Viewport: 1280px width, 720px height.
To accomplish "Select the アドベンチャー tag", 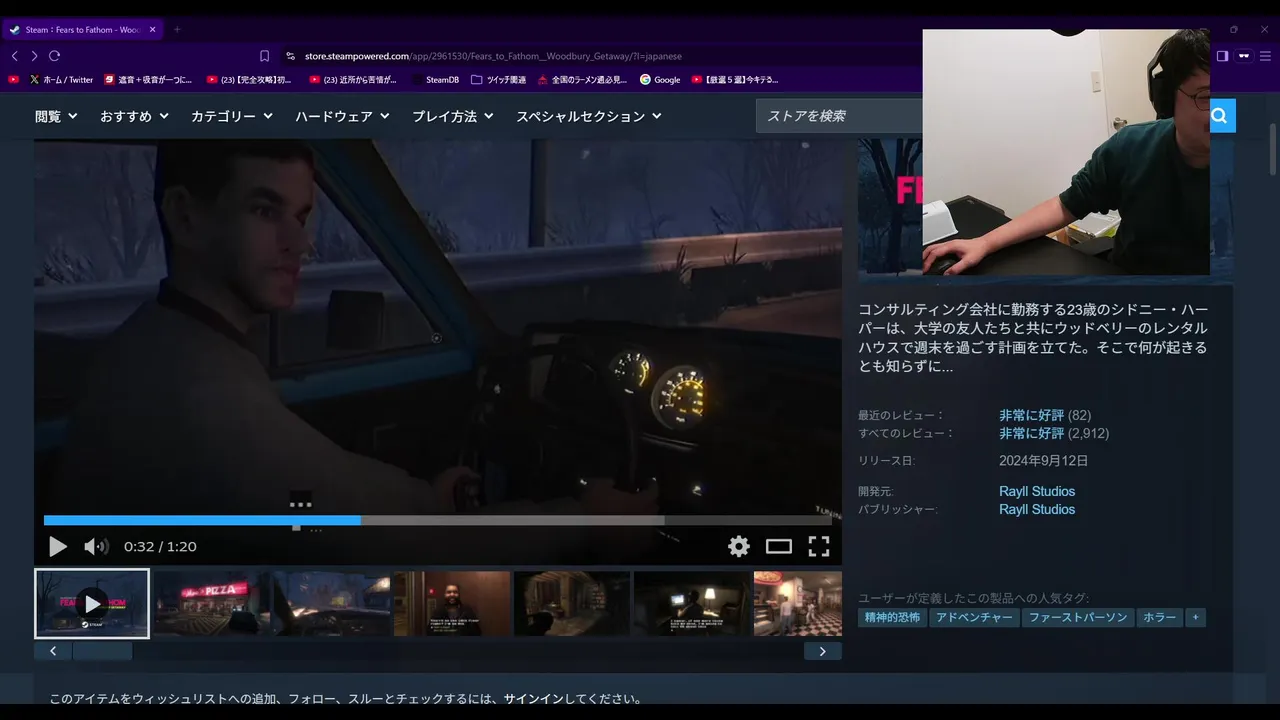I will click(974, 618).
